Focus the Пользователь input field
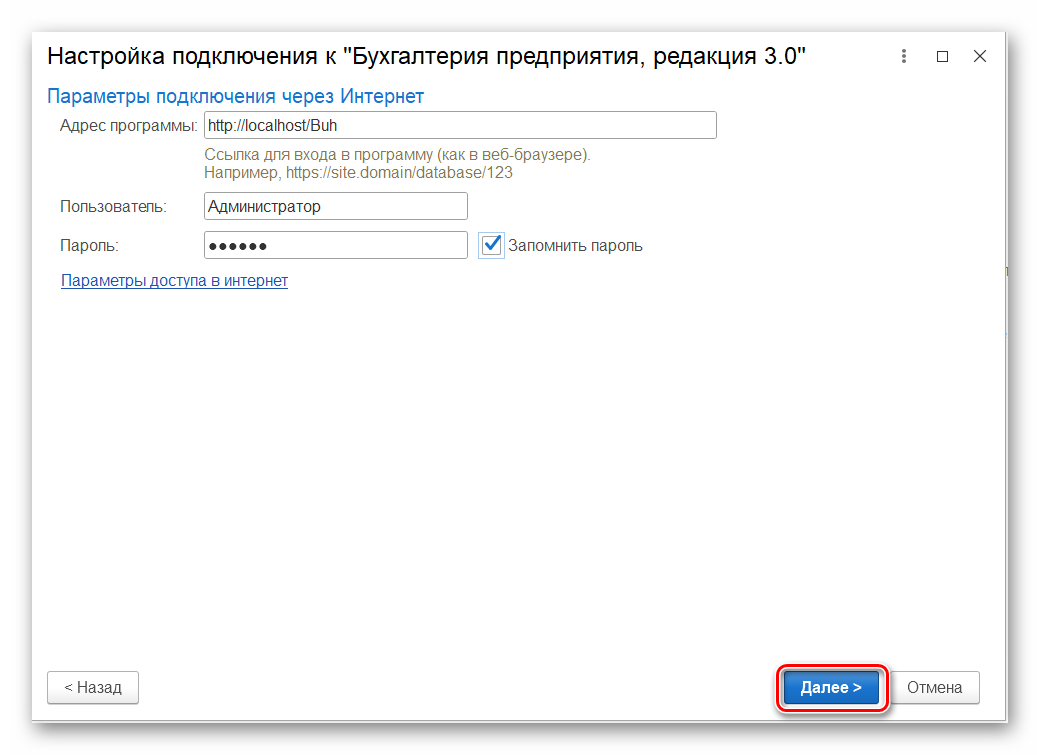 pos(336,206)
